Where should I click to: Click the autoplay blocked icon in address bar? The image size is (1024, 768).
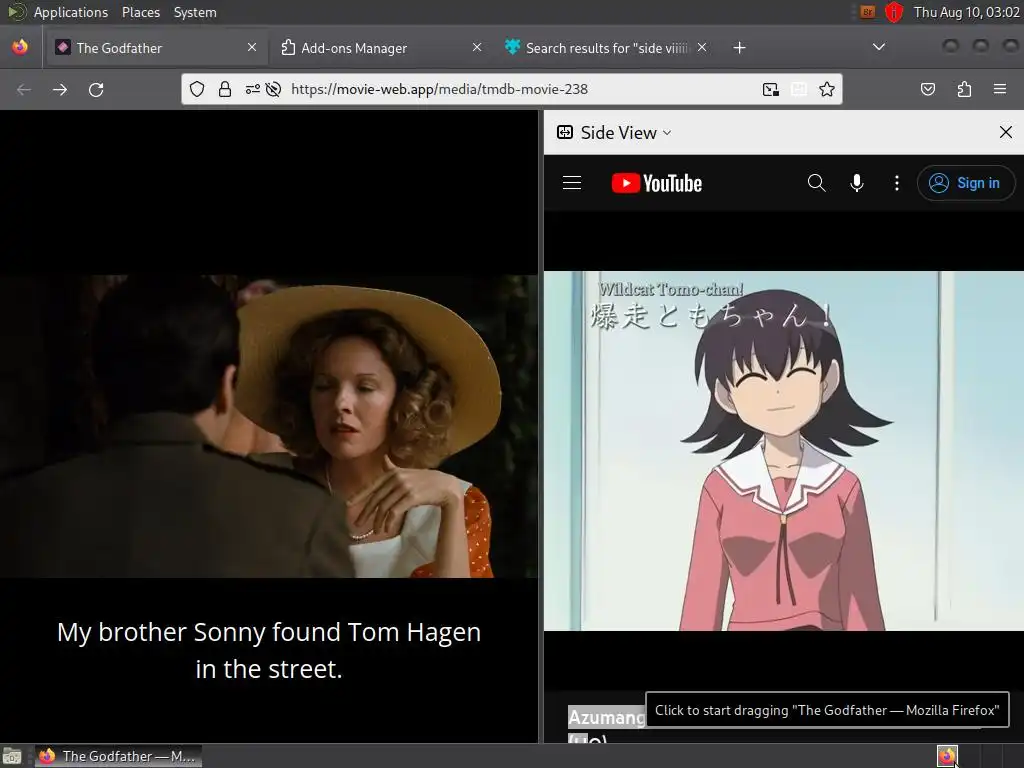click(274, 89)
